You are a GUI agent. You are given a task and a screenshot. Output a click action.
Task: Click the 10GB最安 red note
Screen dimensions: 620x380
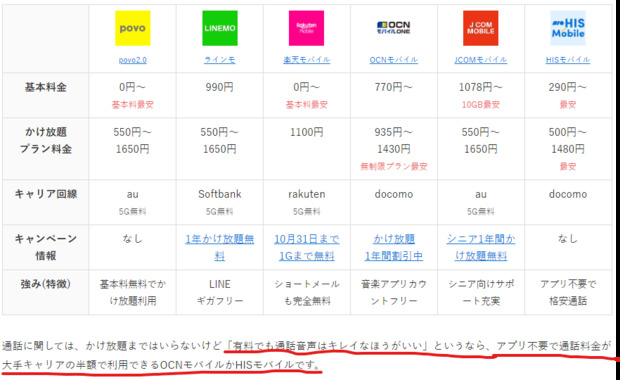click(x=480, y=105)
